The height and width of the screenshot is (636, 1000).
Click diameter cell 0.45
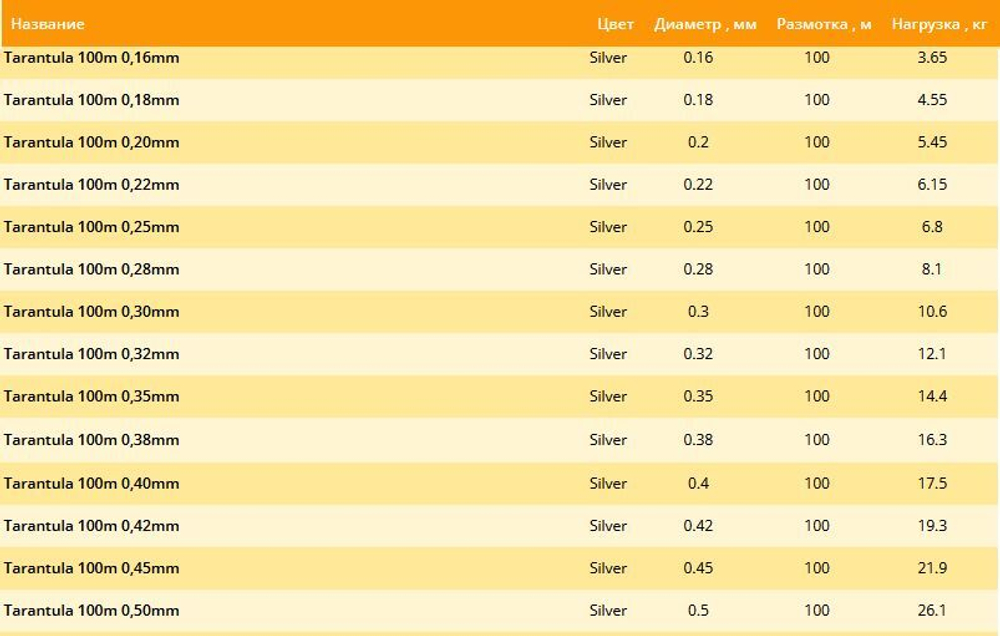[698, 568]
